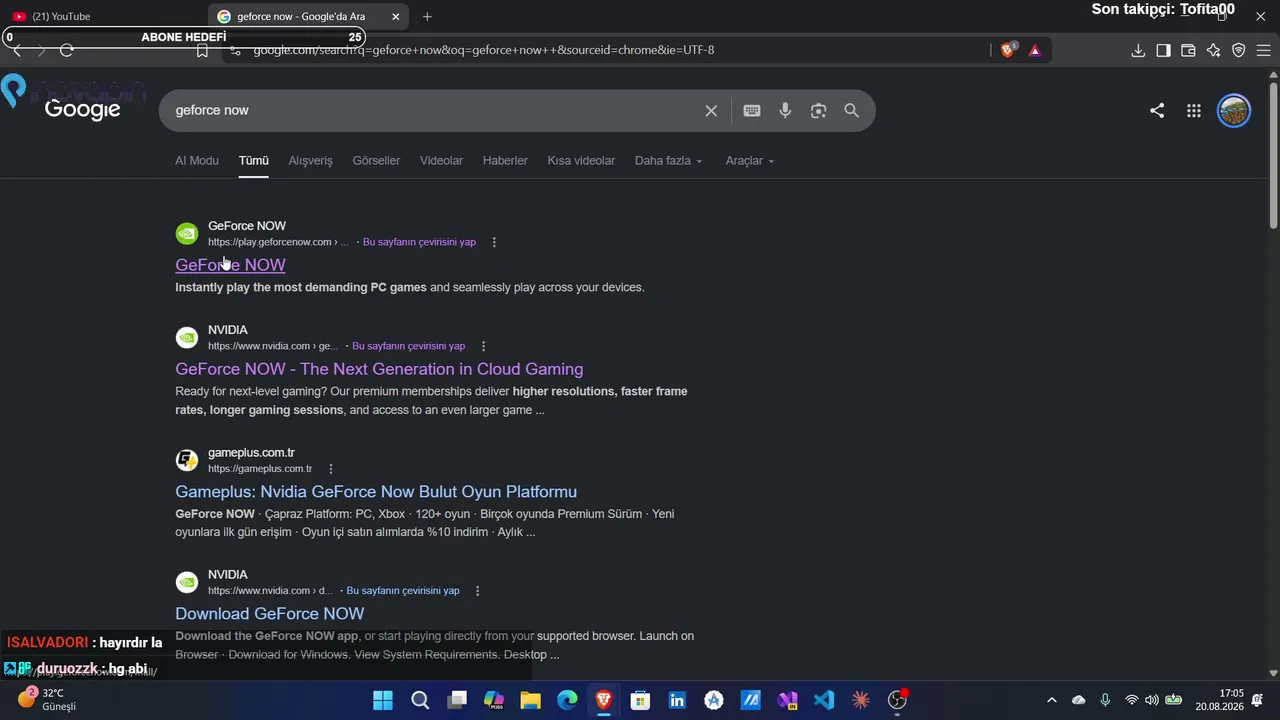The image size is (1280, 720).
Task: Open the Gameplus Nvidia GeForce Now link
Action: 376,492
